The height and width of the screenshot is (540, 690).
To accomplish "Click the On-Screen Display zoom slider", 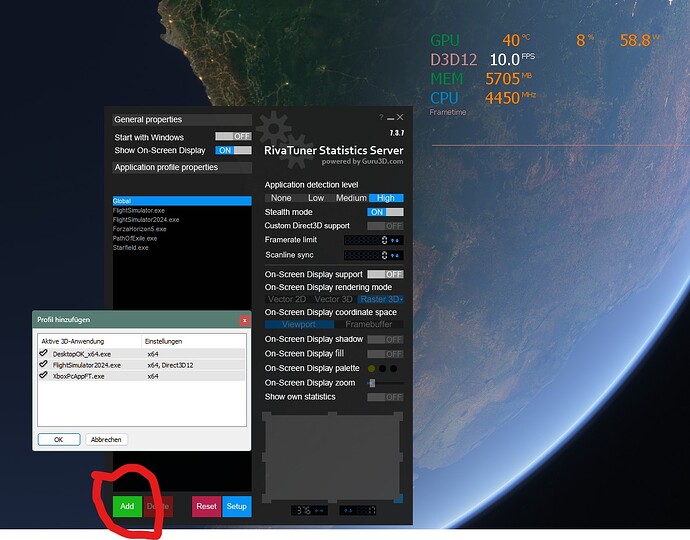I will (x=385, y=383).
